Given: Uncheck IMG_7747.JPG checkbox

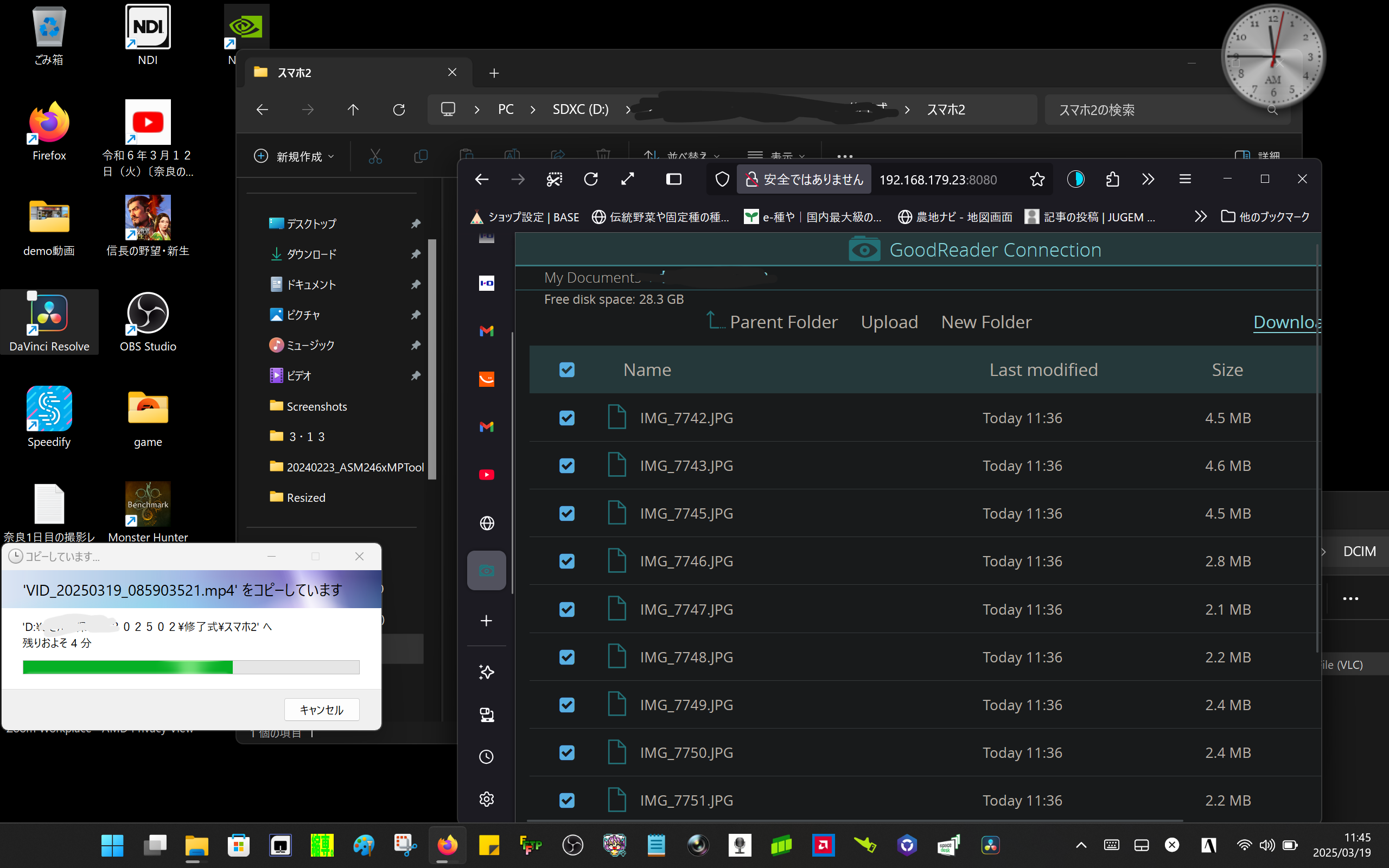Looking at the screenshot, I should click(x=566, y=609).
